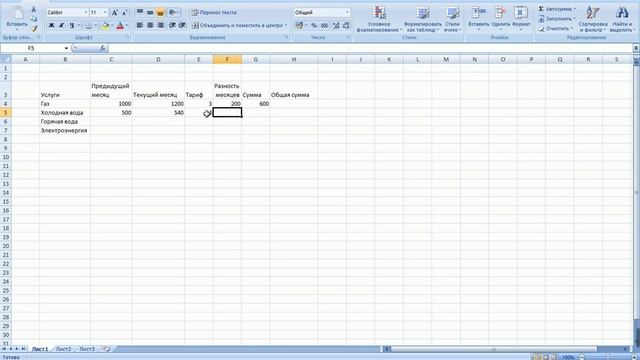640x360 pixels.
Task: Click the text orientation icon
Action: pos(173,13)
